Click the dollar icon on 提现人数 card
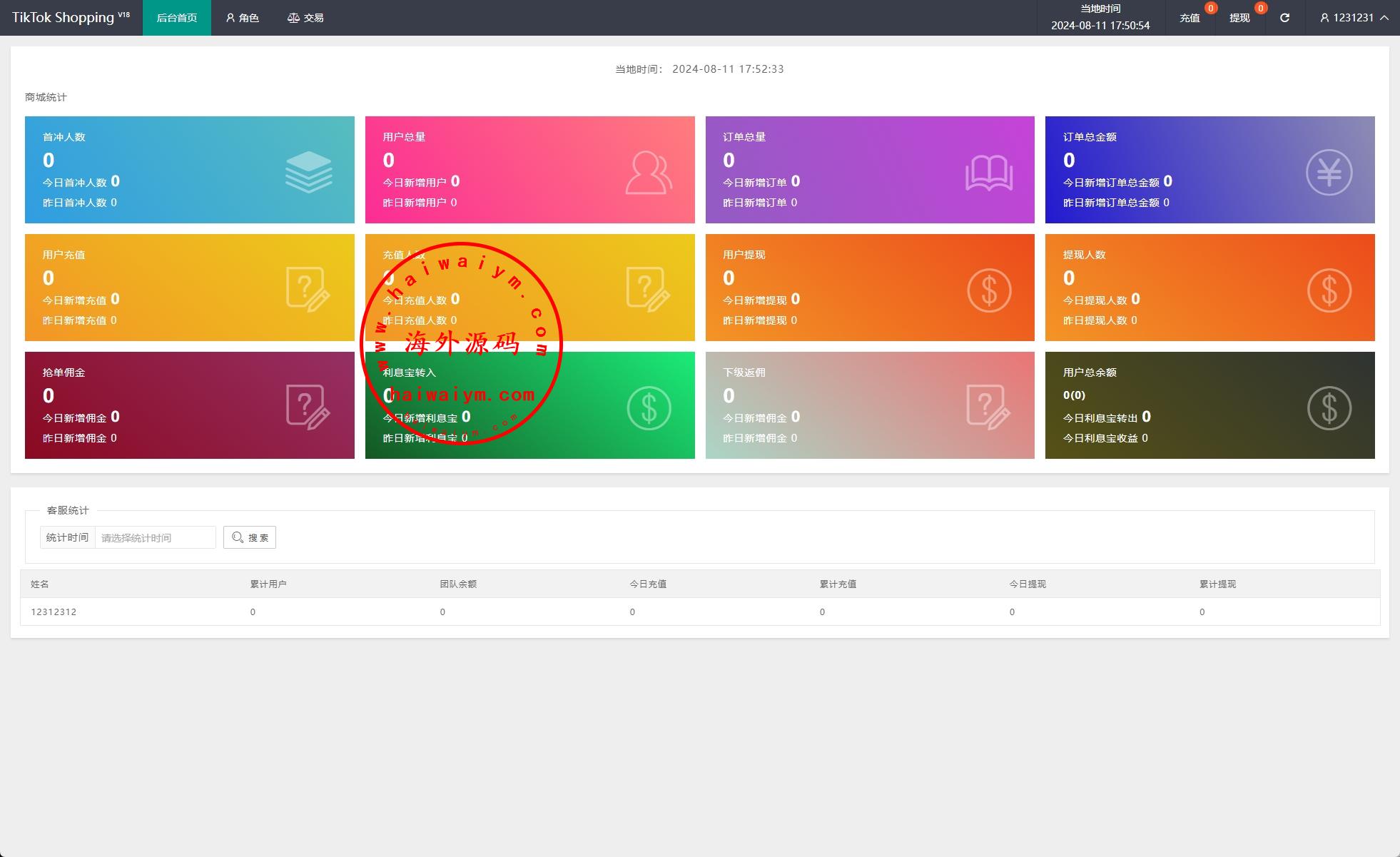The image size is (1400, 857). point(1329,290)
